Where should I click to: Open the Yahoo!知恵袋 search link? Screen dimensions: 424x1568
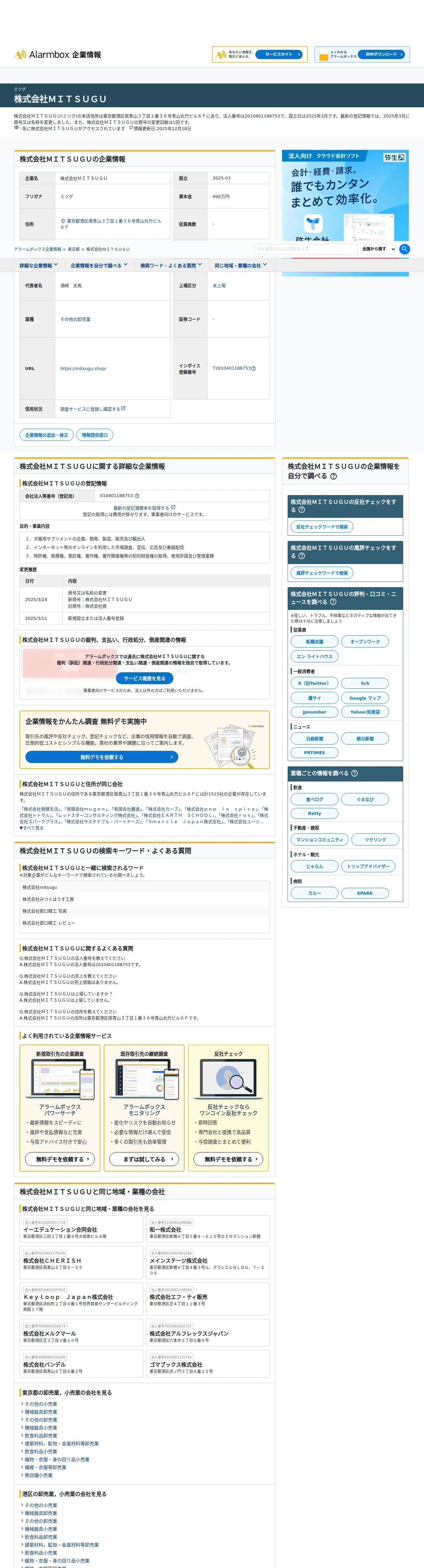(x=365, y=712)
